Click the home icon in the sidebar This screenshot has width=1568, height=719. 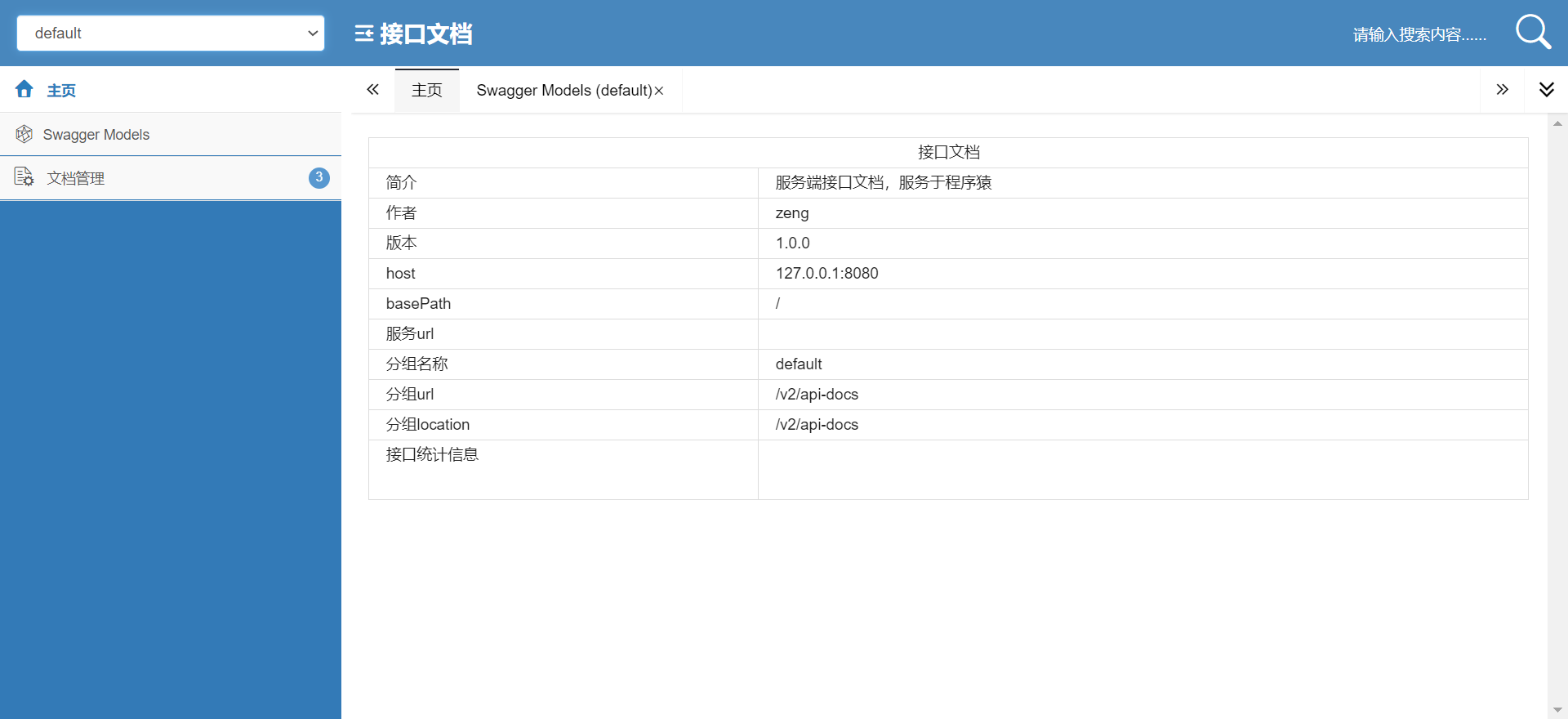[24, 89]
